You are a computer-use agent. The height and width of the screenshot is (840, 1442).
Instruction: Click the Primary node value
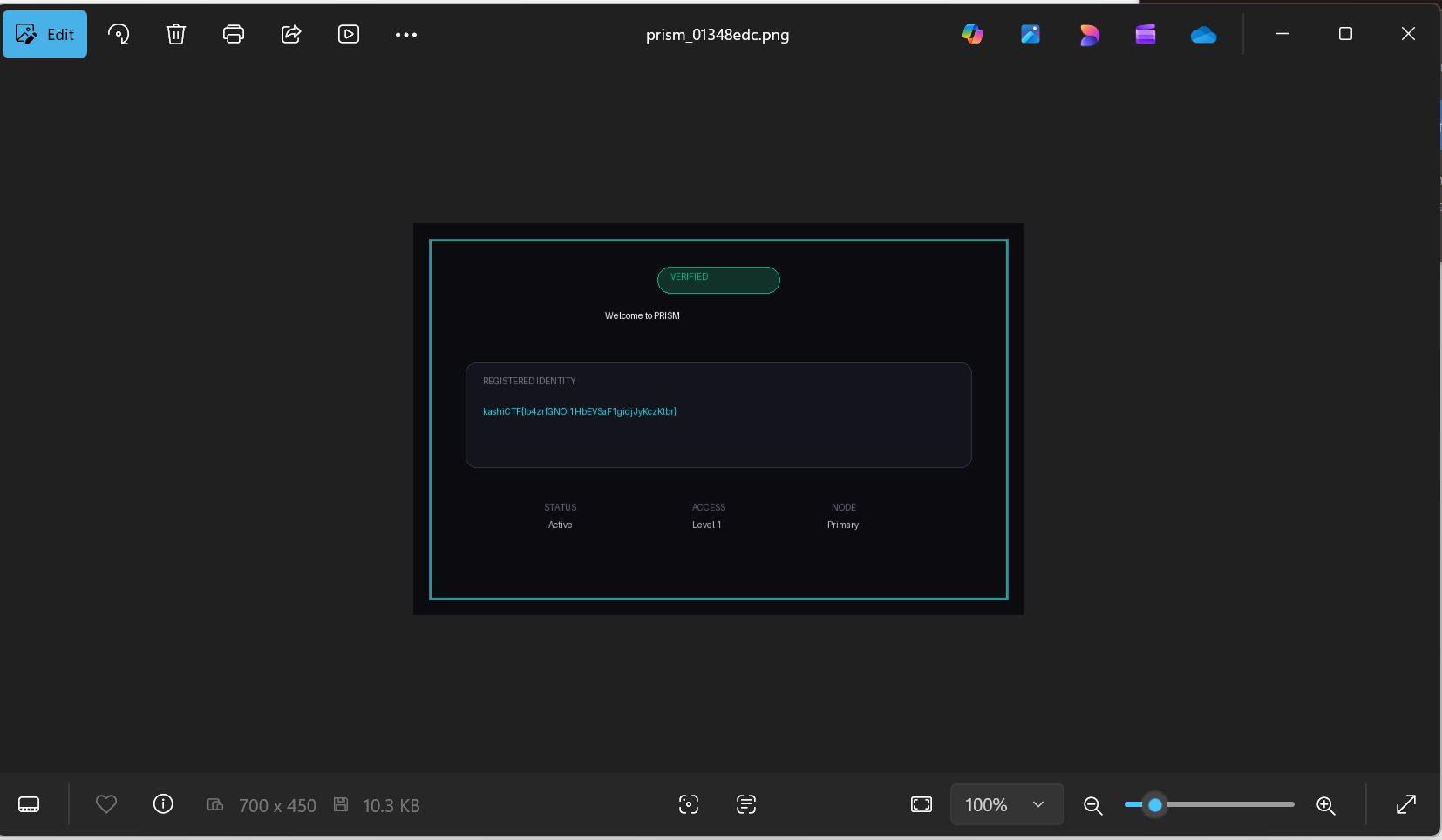(843, 525)
